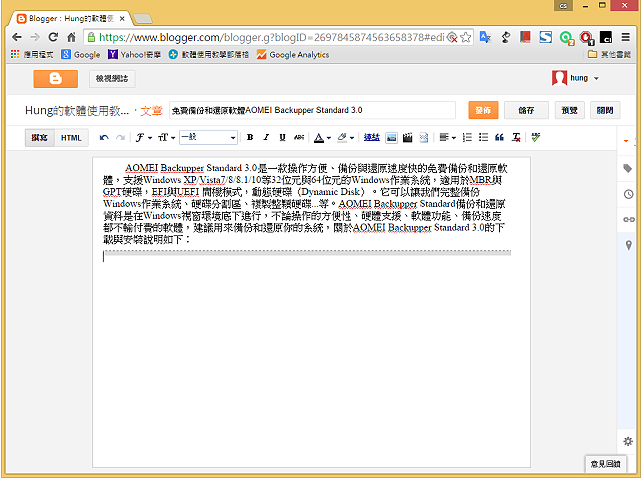Open the Chrome hamburger menu
This screenshot has width=641, height=481.
(x=625, y=37)
